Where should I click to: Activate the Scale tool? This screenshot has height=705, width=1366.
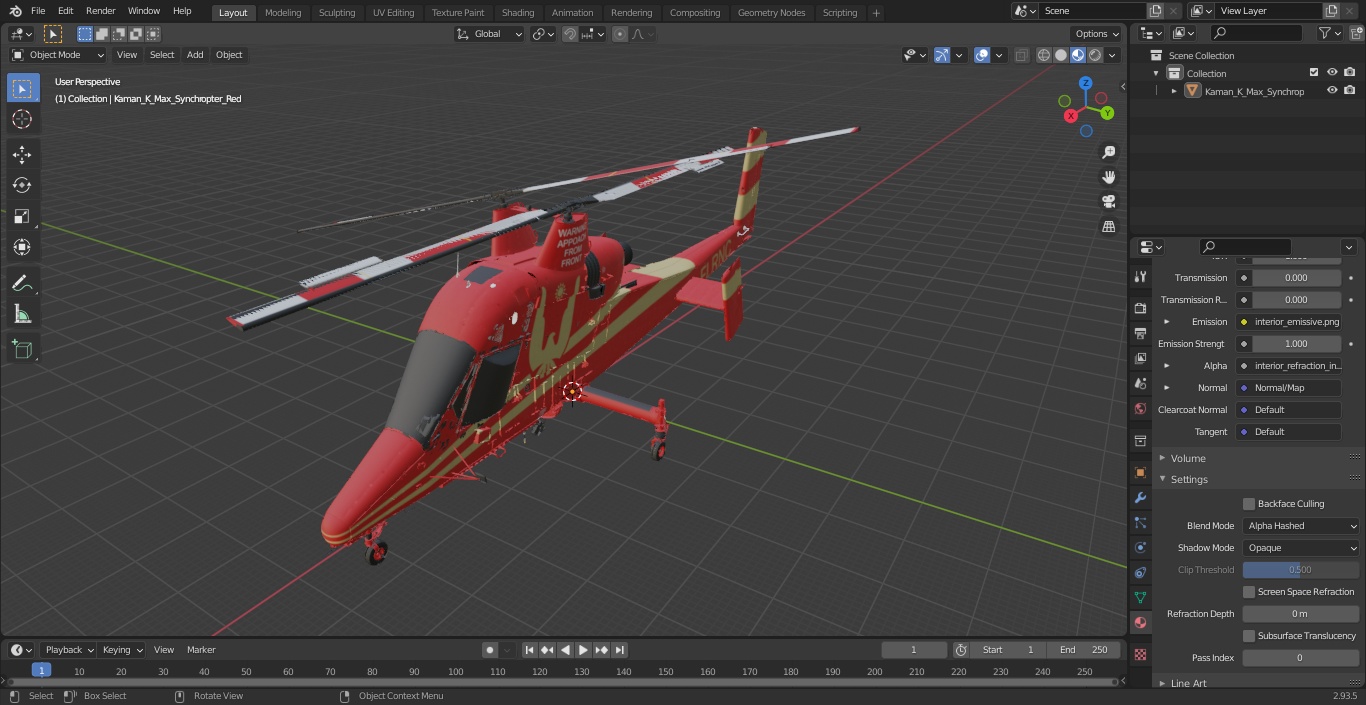22,216
